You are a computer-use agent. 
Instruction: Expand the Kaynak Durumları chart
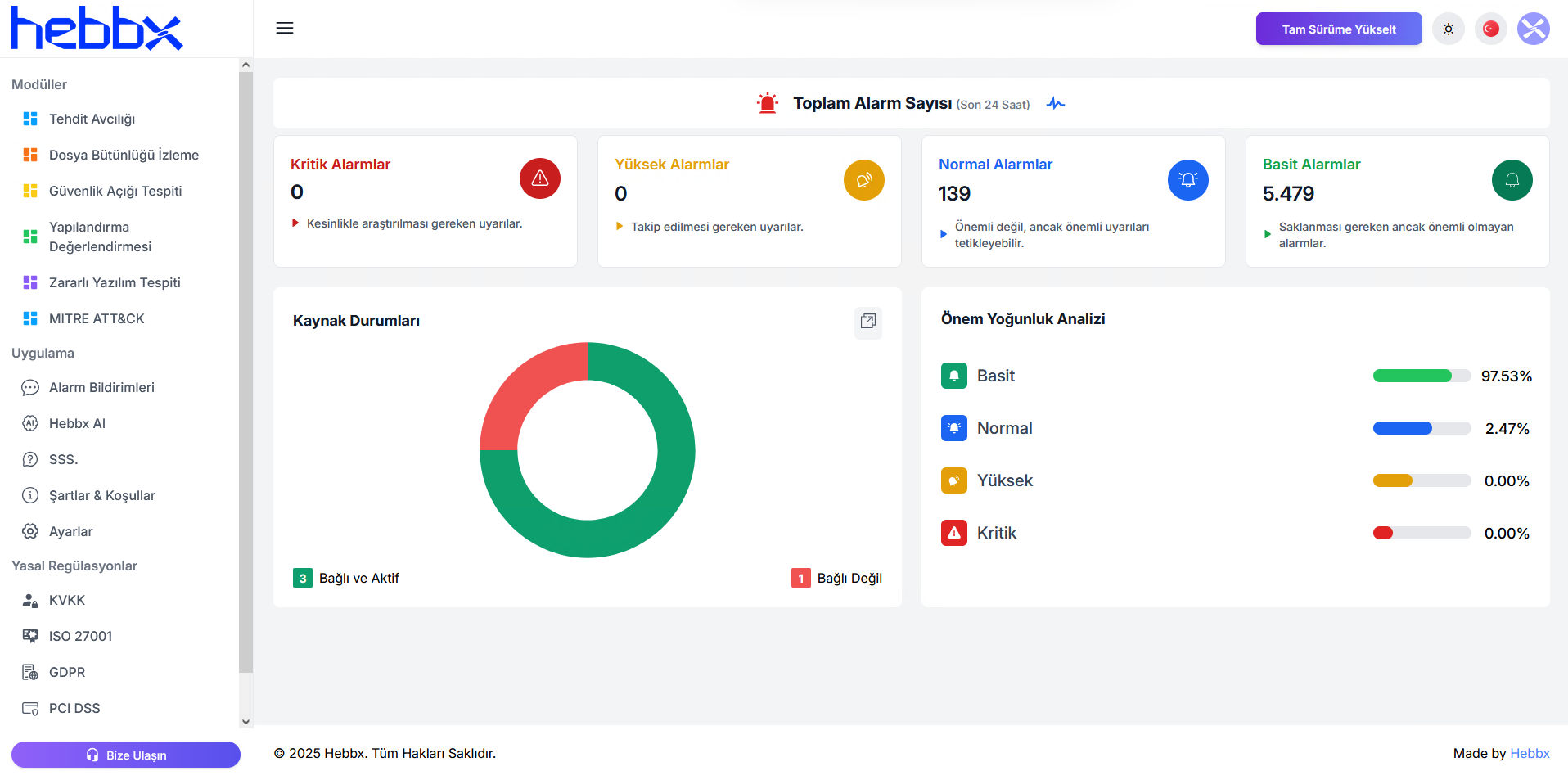click(x=867, y=321)
